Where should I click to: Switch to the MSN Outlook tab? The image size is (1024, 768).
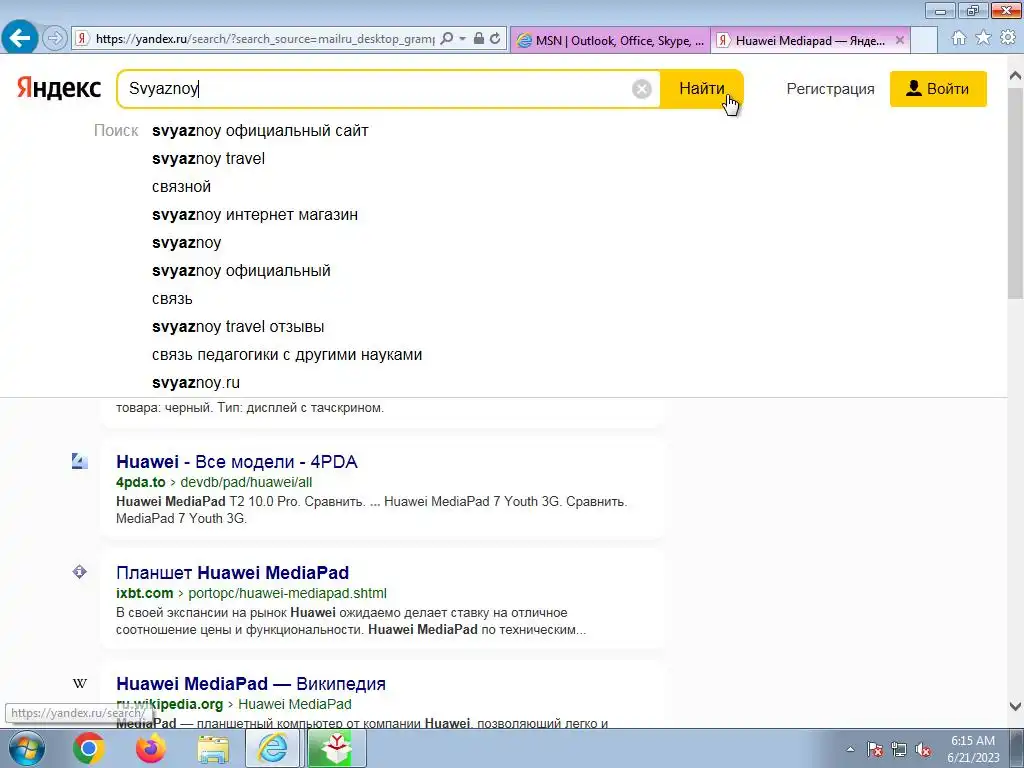pos(611,40)
